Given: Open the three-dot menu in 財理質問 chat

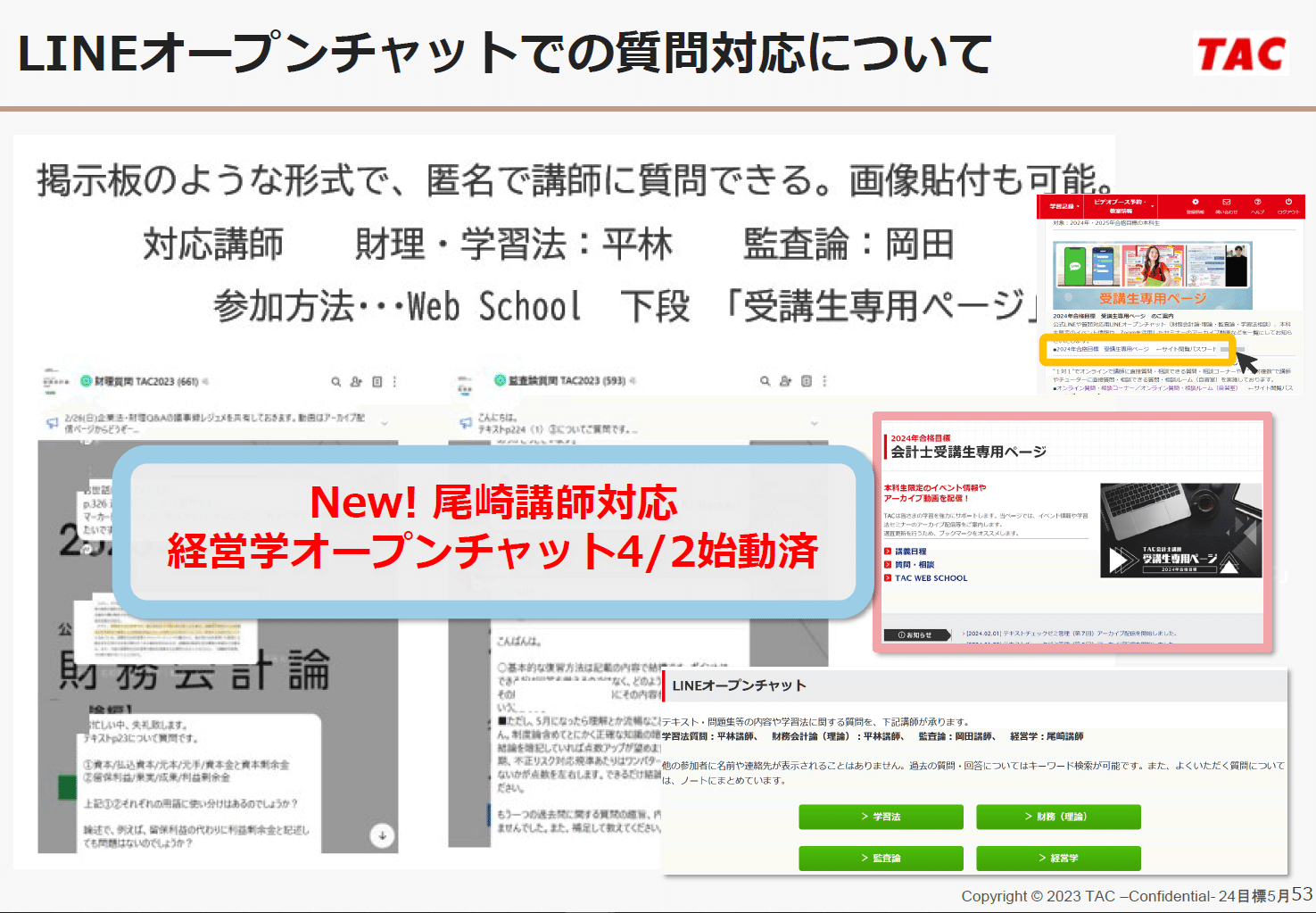Looking at the screenshot, I should (x=394, y=381).
